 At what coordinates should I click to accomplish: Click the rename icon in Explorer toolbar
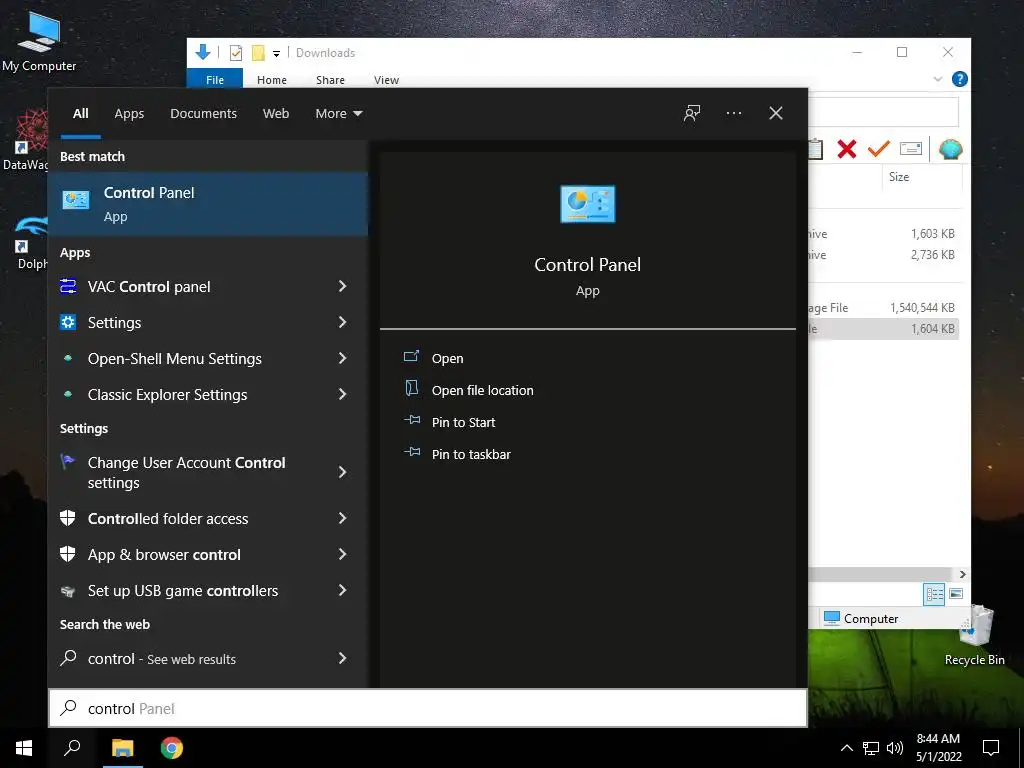[911, 149]
